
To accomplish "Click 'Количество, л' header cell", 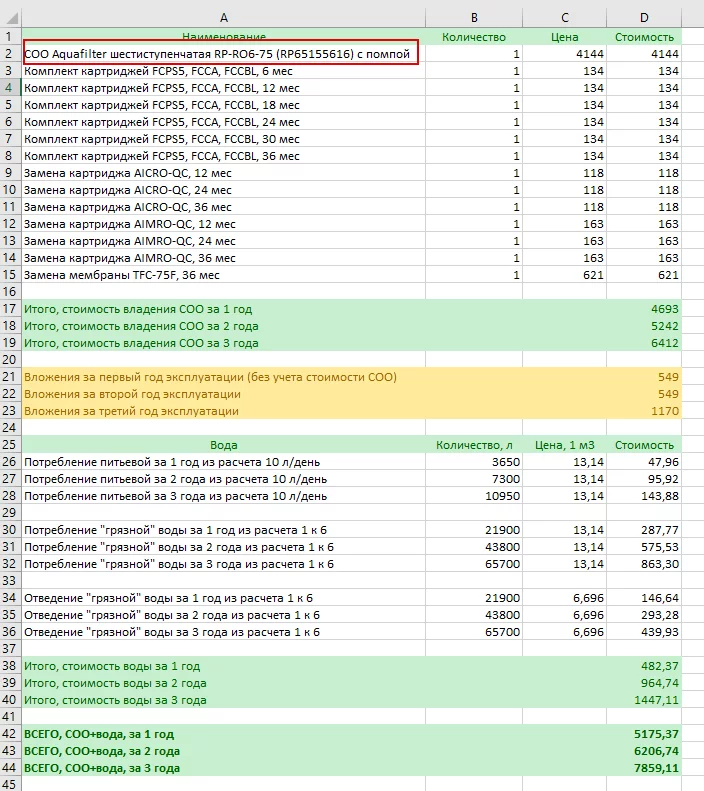I will pyautogui.click(x=474, y=445).
